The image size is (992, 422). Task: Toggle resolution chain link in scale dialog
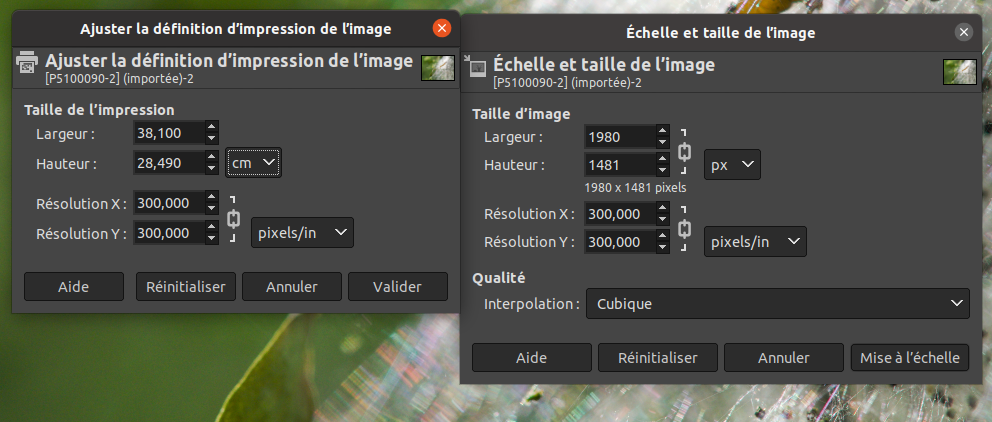click(x=683, y=228)
